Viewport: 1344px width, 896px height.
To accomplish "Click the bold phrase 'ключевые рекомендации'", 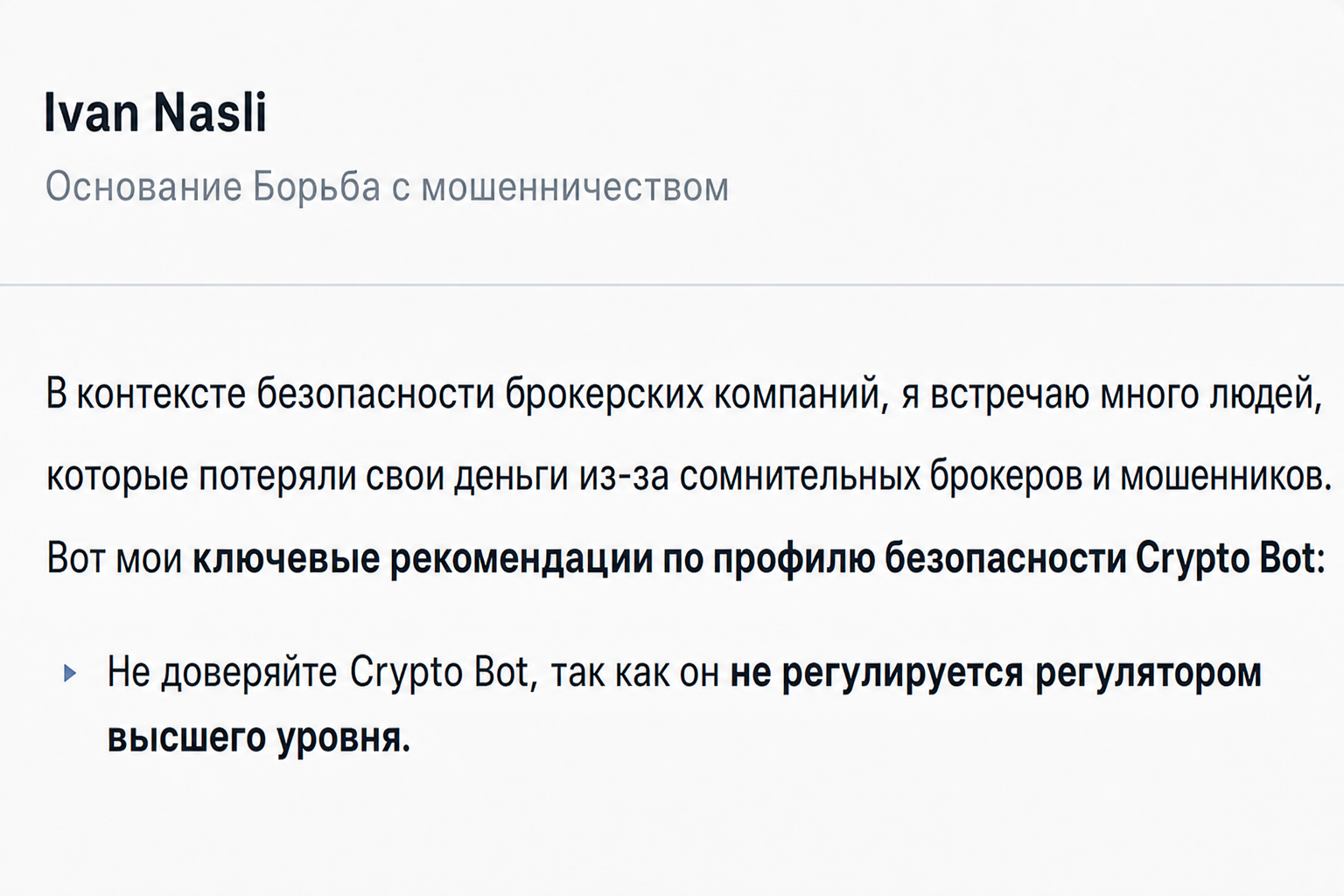I will coord(423,559).
